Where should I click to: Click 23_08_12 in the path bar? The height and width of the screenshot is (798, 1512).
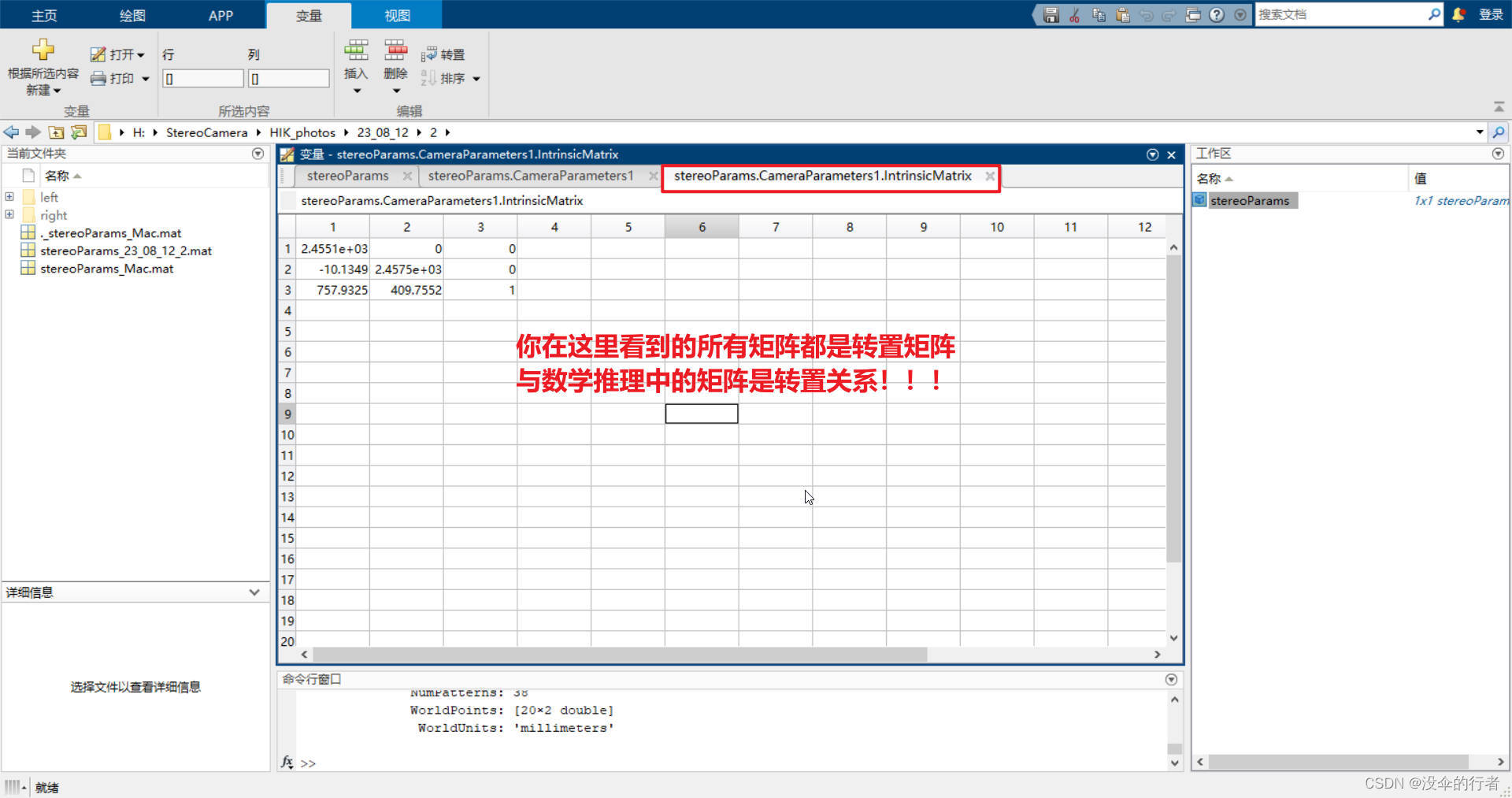383,132
